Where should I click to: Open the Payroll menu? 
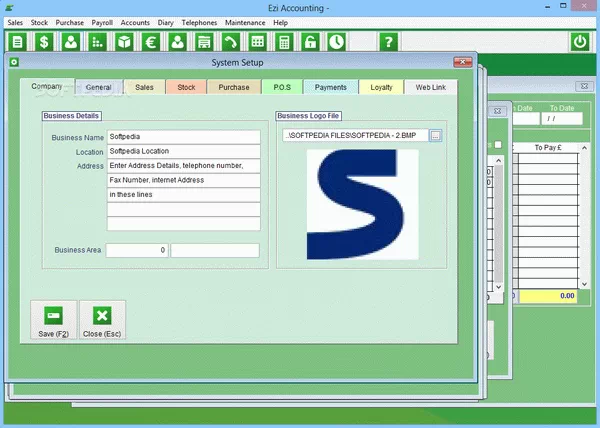click(103, 22)
